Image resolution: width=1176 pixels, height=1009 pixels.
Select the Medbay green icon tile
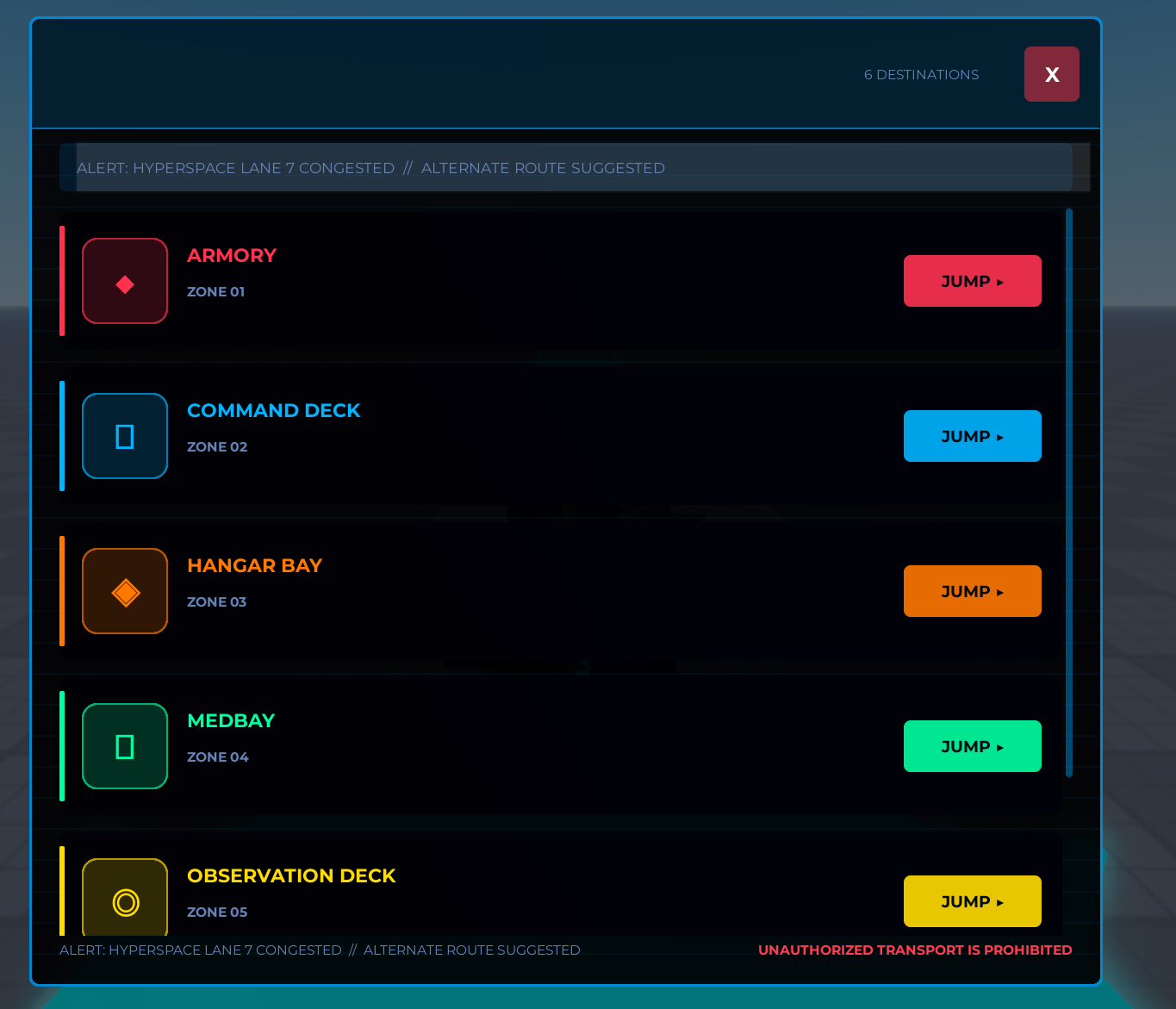coord(125,746)
